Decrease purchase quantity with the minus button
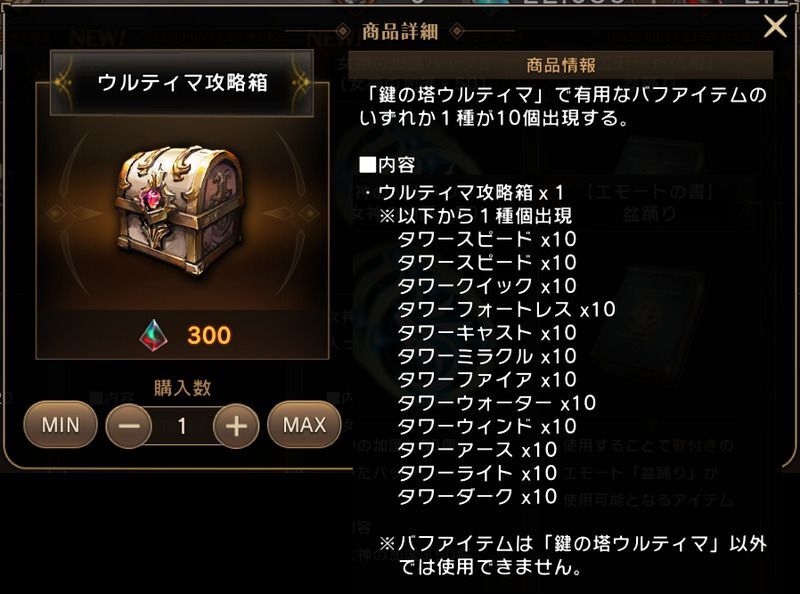This screenshot has height=594, width=800. point(129,426)
